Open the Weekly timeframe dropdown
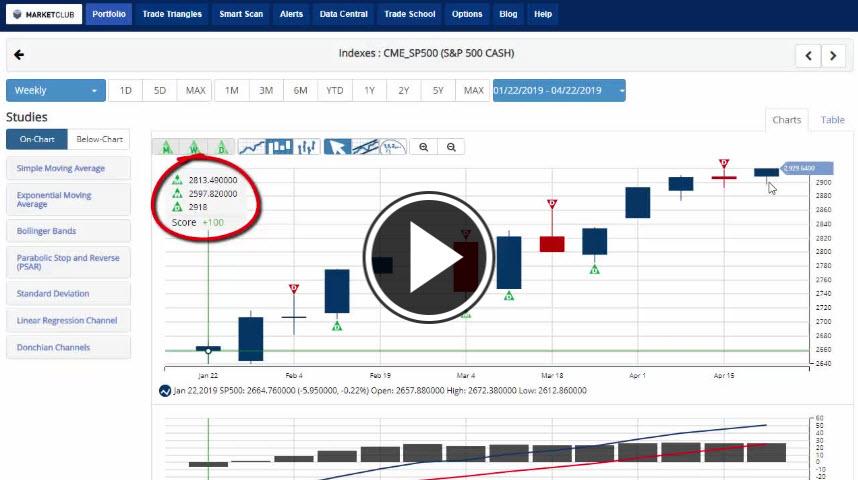Screen dimensions: 858x480 coord(56,90)
